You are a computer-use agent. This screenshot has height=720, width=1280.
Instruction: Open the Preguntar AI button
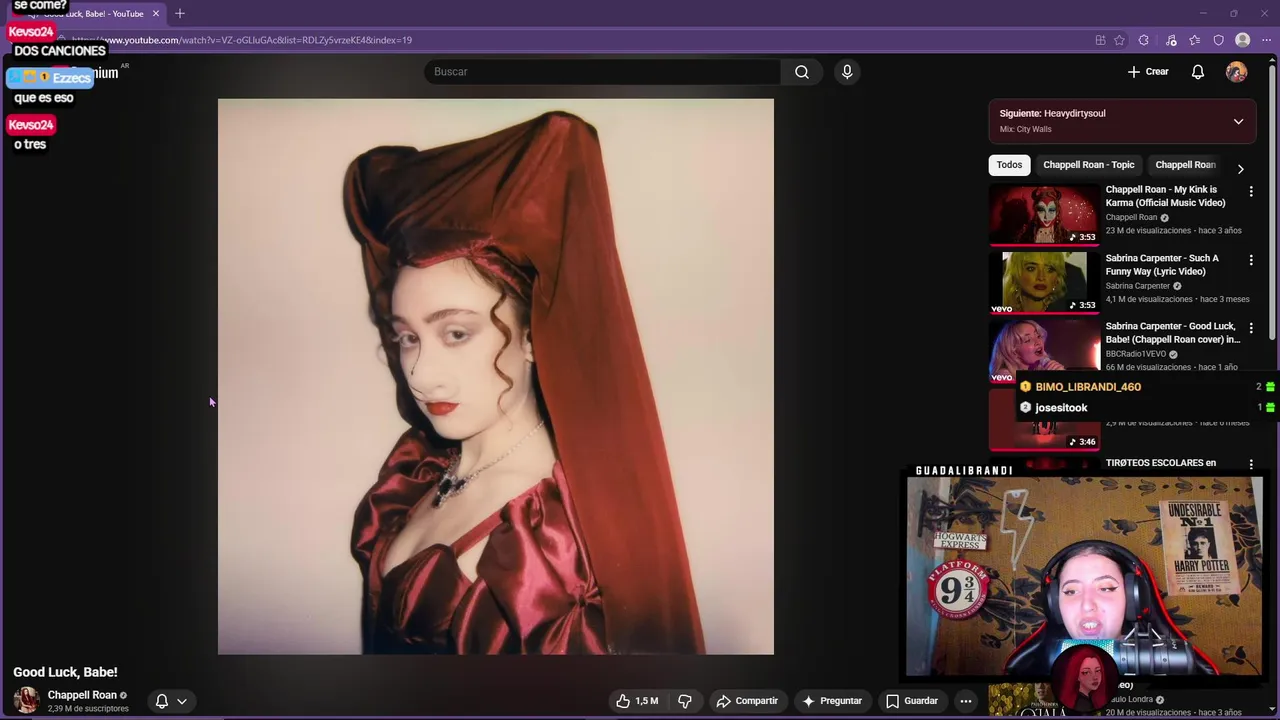[832, 701]
